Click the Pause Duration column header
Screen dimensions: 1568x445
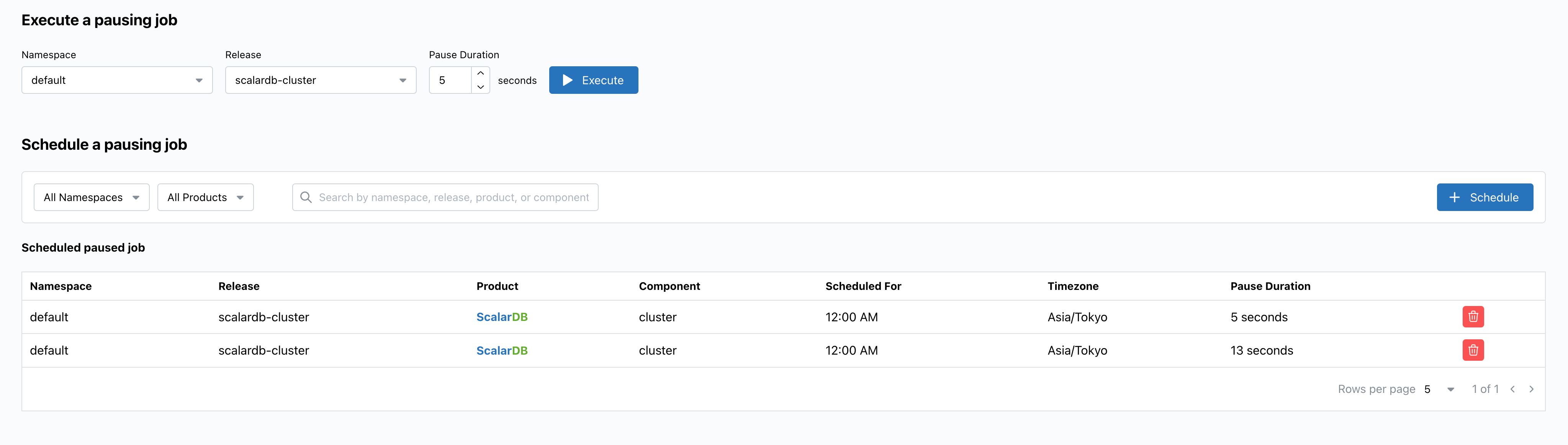click(x=1270, y=286)
